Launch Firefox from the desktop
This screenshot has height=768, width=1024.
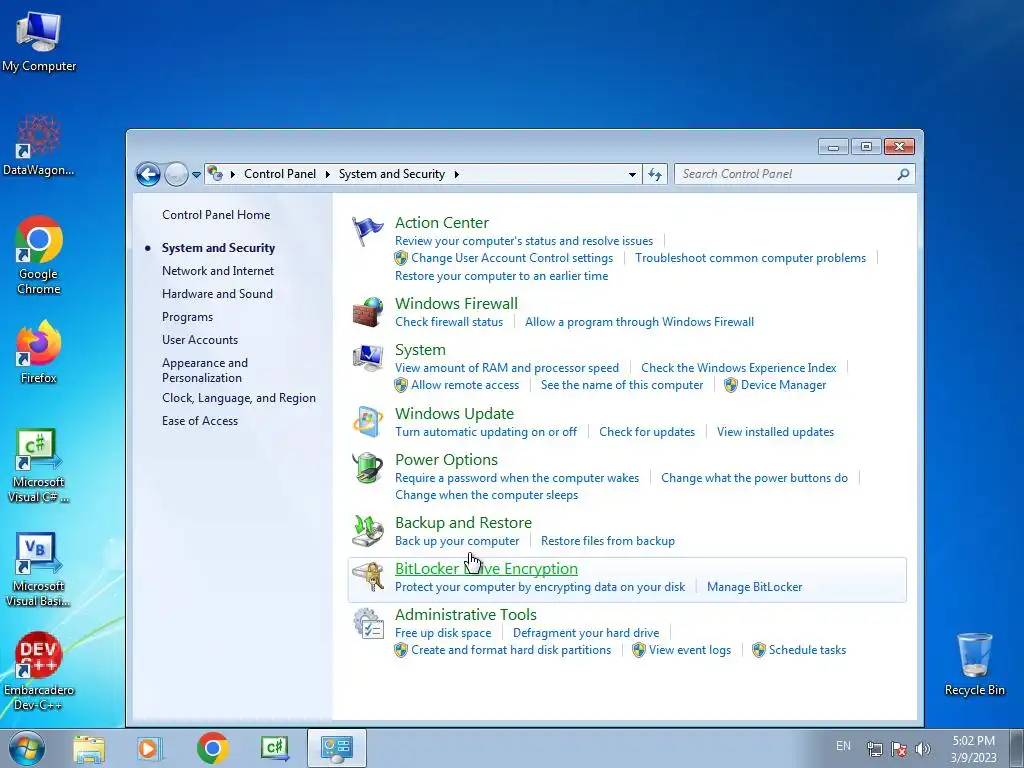click(x=39, y=353)
